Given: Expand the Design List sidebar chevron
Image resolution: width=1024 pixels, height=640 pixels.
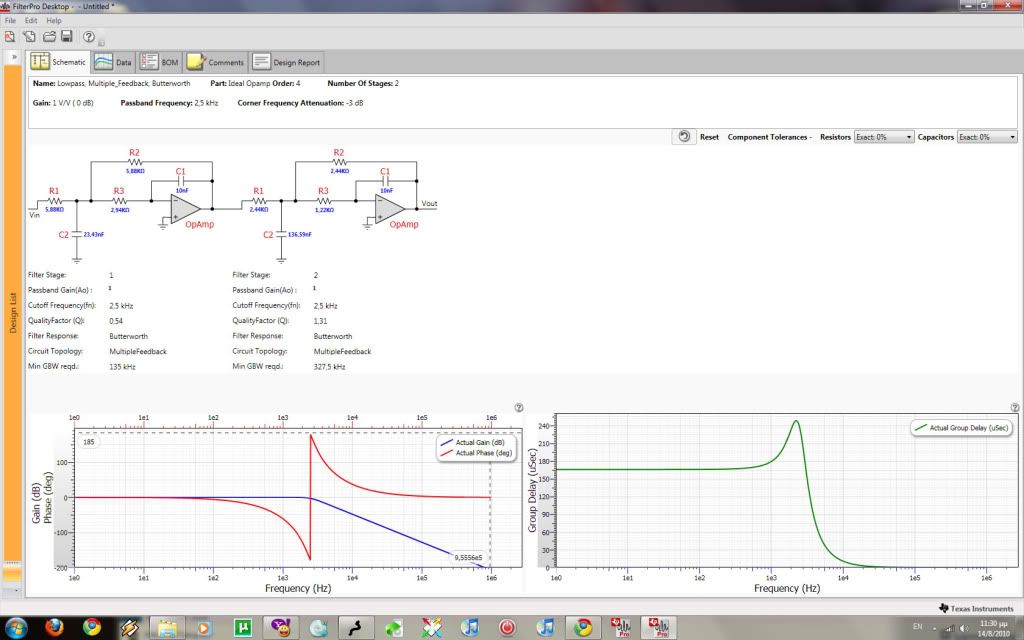Looking at the screenshot, I should click(x=14, y=57).
